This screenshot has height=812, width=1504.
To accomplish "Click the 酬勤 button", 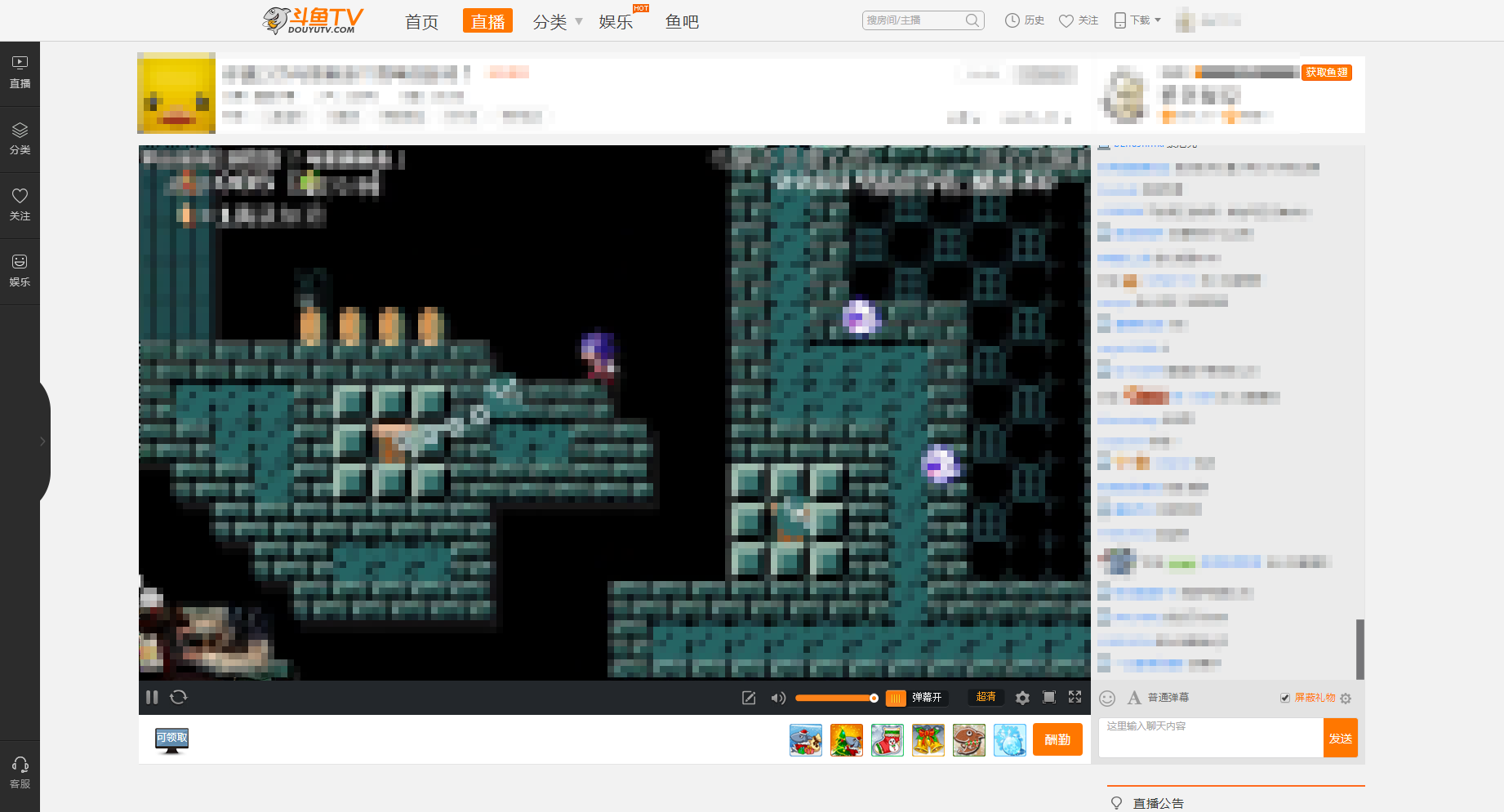I will coord(1057,739).
